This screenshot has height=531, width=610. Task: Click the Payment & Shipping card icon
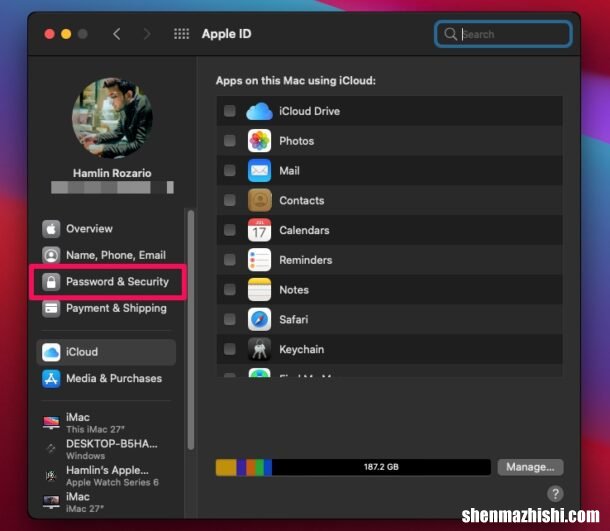(51, 308)
